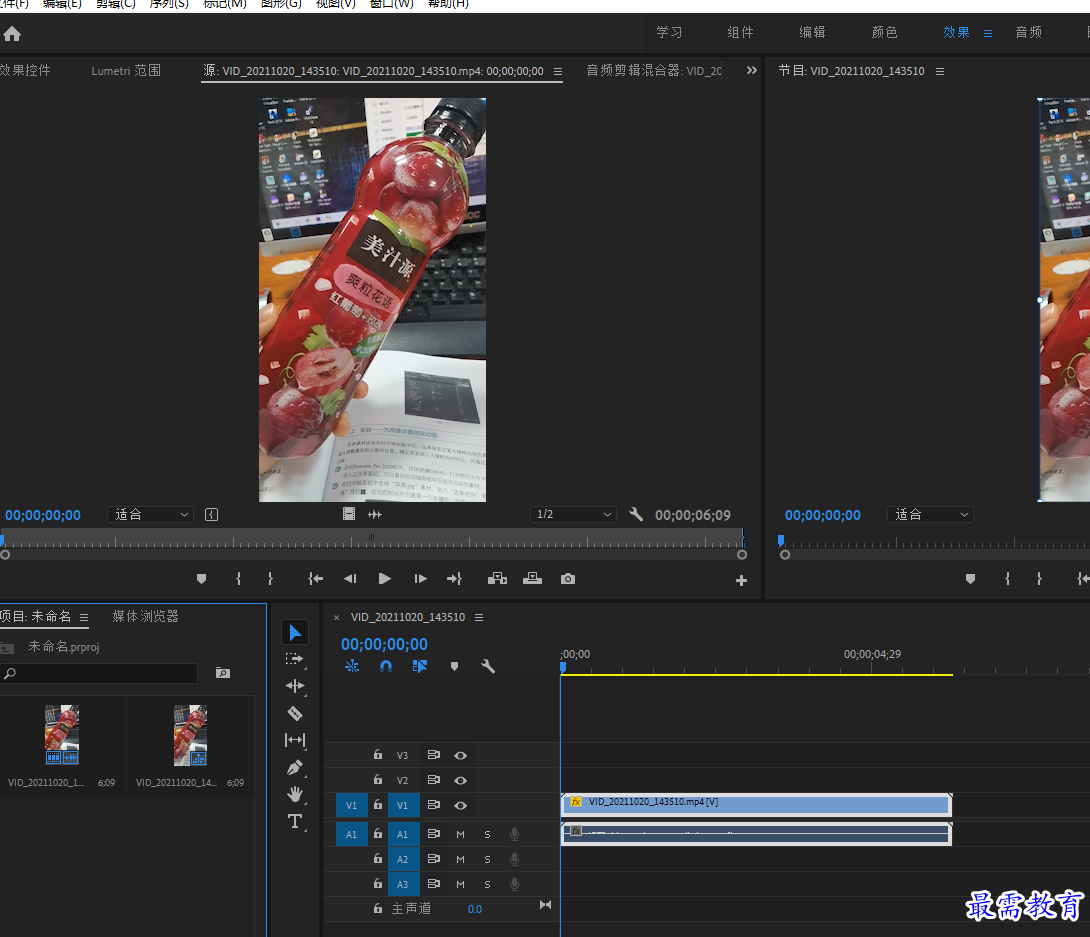Viewport: 1090px width, 937px height.
Task: Play the source monitor clip
Action: tap(384, 578)
